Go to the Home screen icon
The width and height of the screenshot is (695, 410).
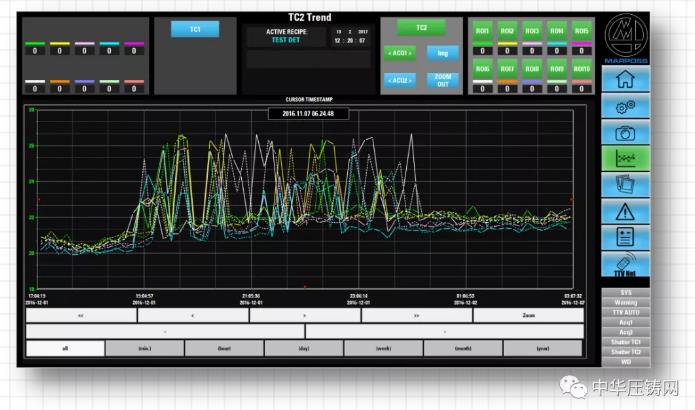(626, 82)
